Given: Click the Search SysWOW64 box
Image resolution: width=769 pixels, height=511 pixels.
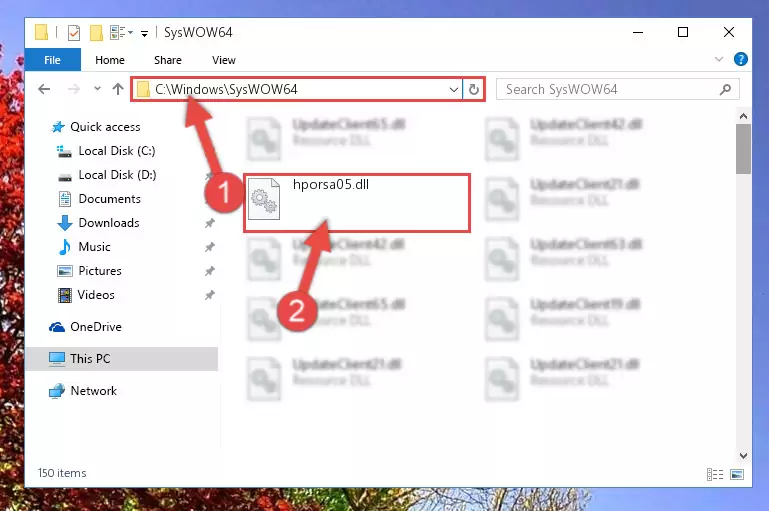Looking at the screenshot, I should 617,89.
